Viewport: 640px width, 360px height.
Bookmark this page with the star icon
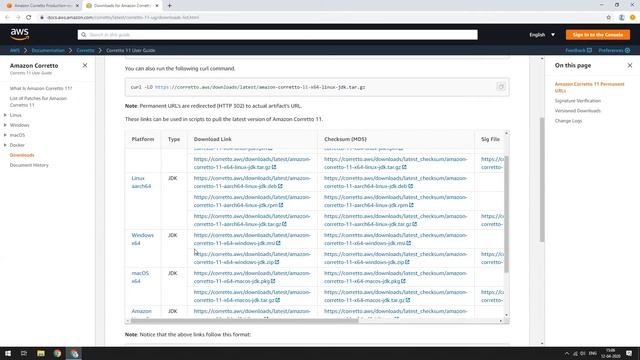pyautogui.click(x=609, y=17)
